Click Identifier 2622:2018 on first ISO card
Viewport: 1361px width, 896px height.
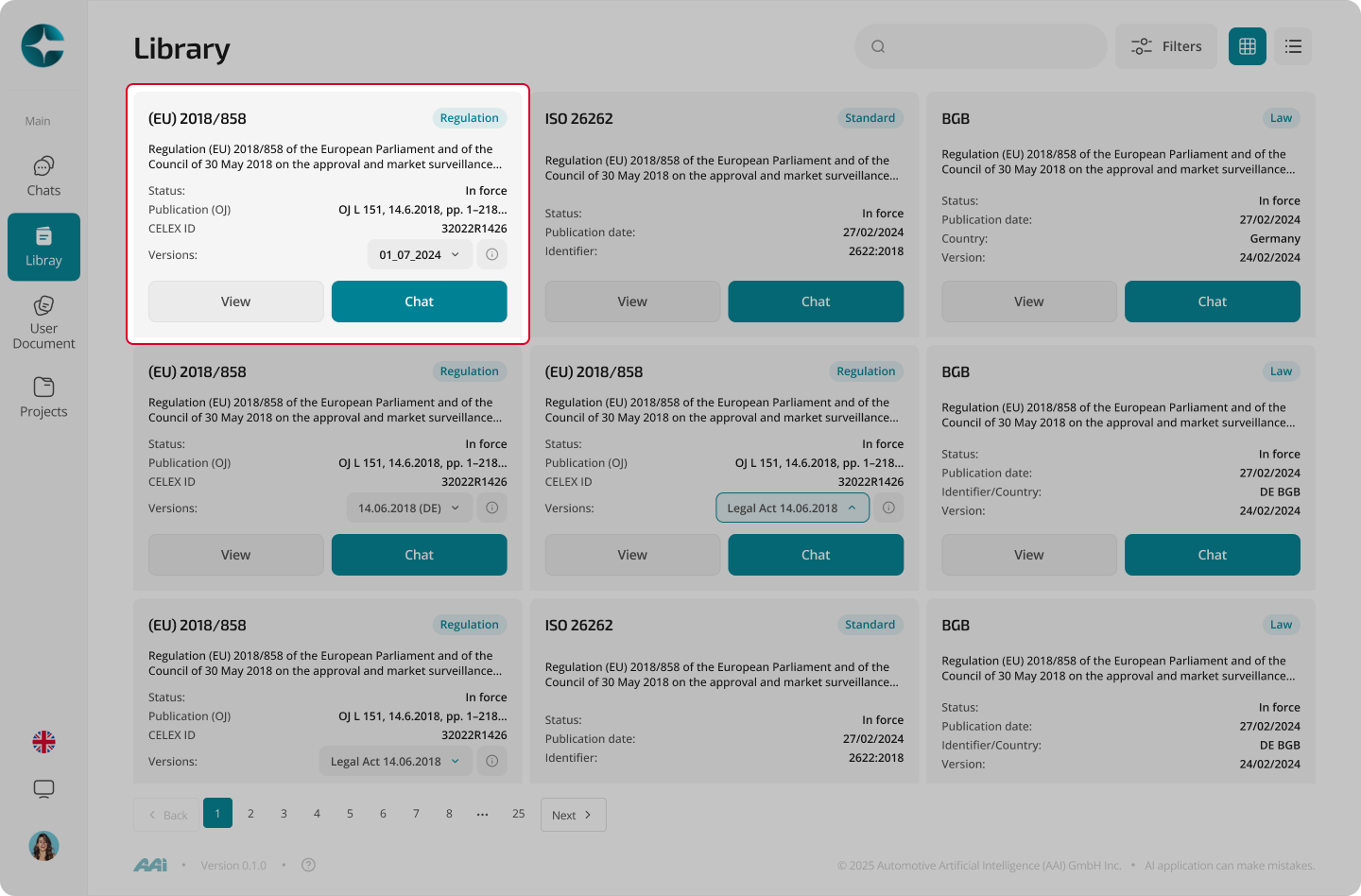[x=876, y=251]
